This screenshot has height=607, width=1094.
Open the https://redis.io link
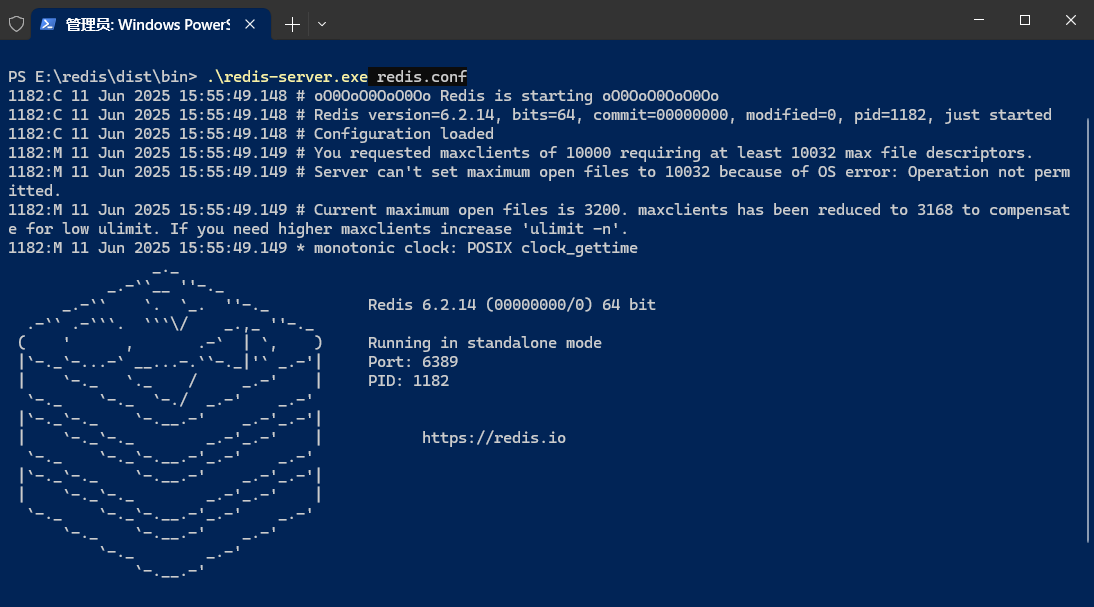494,437
